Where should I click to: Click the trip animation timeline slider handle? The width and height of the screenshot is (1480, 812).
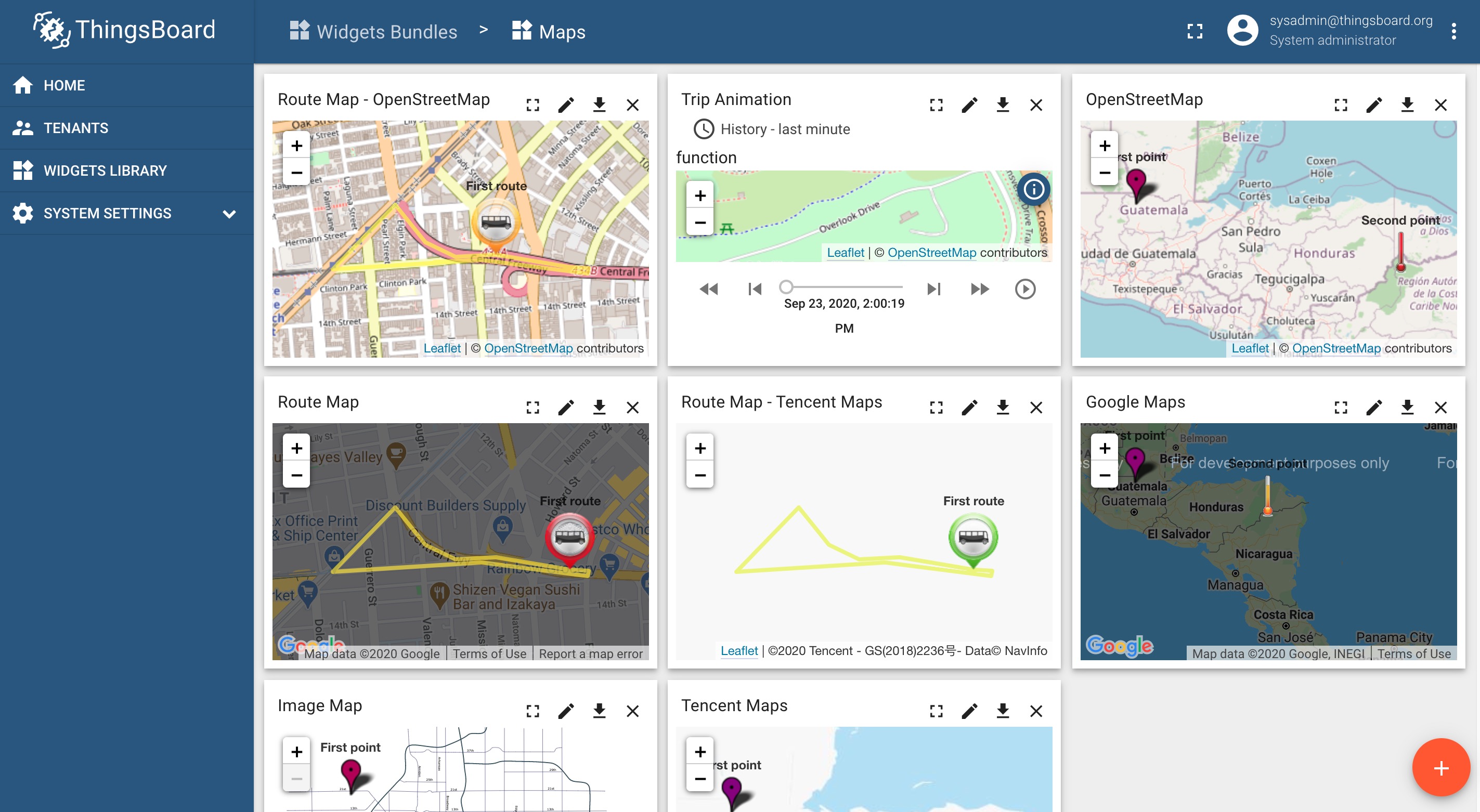pos(786,286)
